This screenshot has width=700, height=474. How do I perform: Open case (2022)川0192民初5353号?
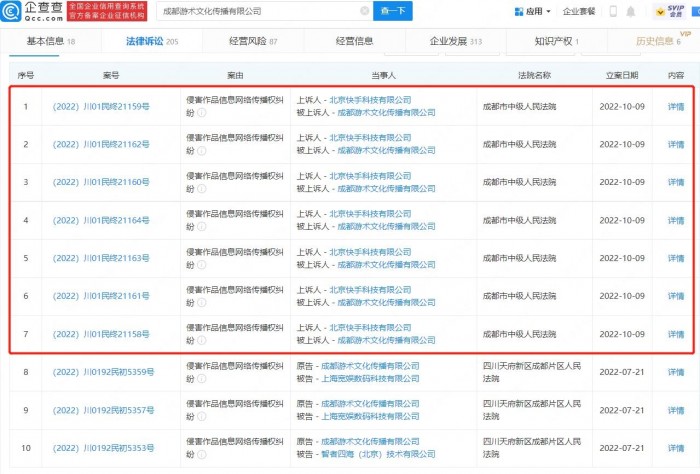[103, 448]
